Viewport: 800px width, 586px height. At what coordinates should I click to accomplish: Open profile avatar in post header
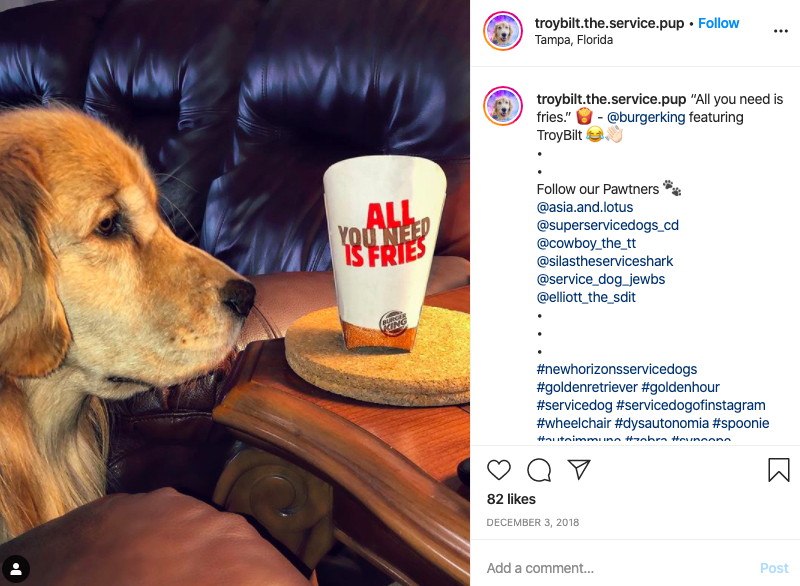point(503,31)
